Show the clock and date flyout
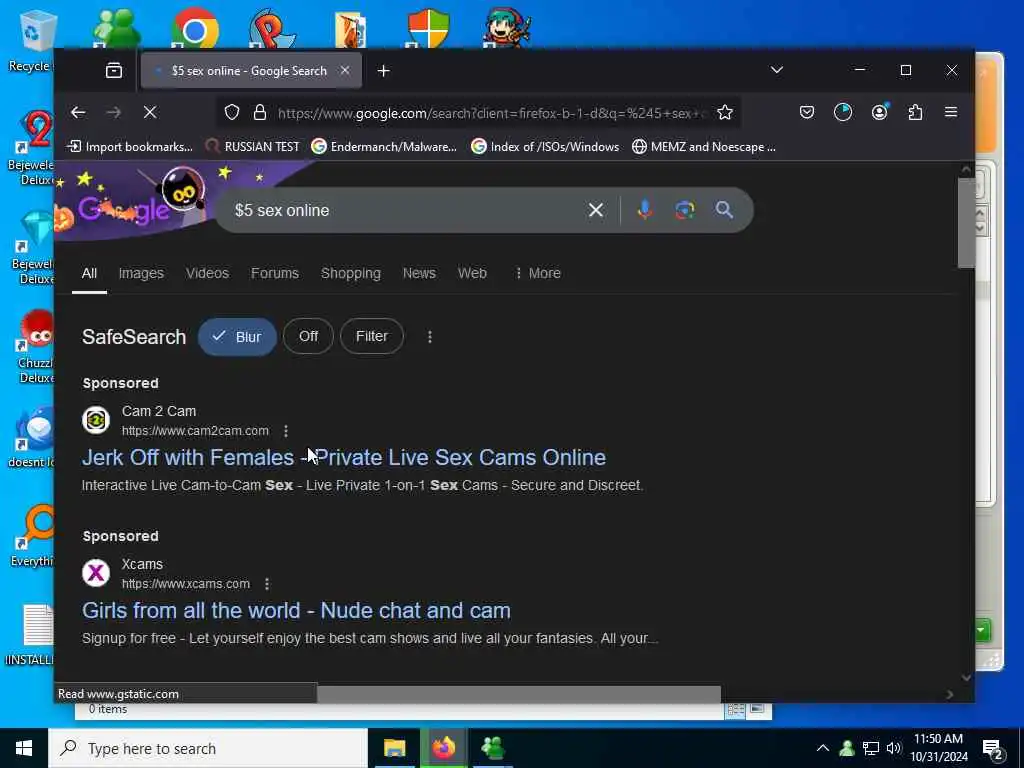Screen dimensions: 1024x768 pyautogui.click(x=939, y=748)
